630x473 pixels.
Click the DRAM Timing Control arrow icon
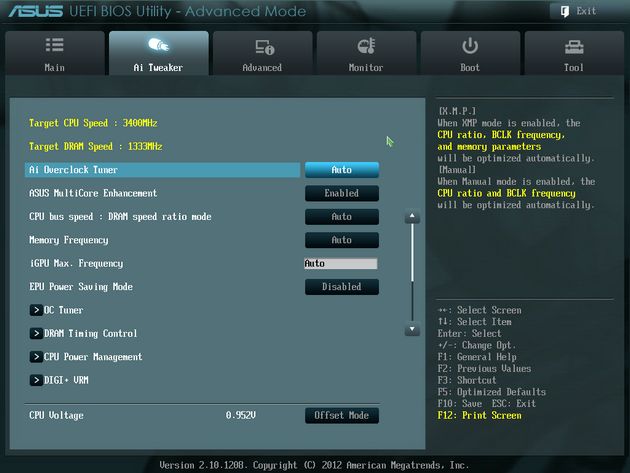[36, 333]
